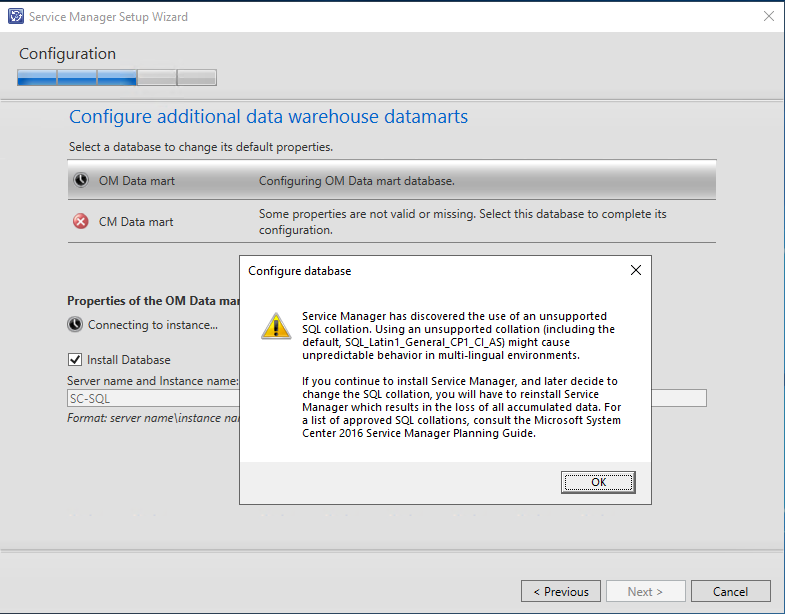Cancel the Service Manager setup
Viewport: 785px width, 614px height.
click(x=730, y=591)
